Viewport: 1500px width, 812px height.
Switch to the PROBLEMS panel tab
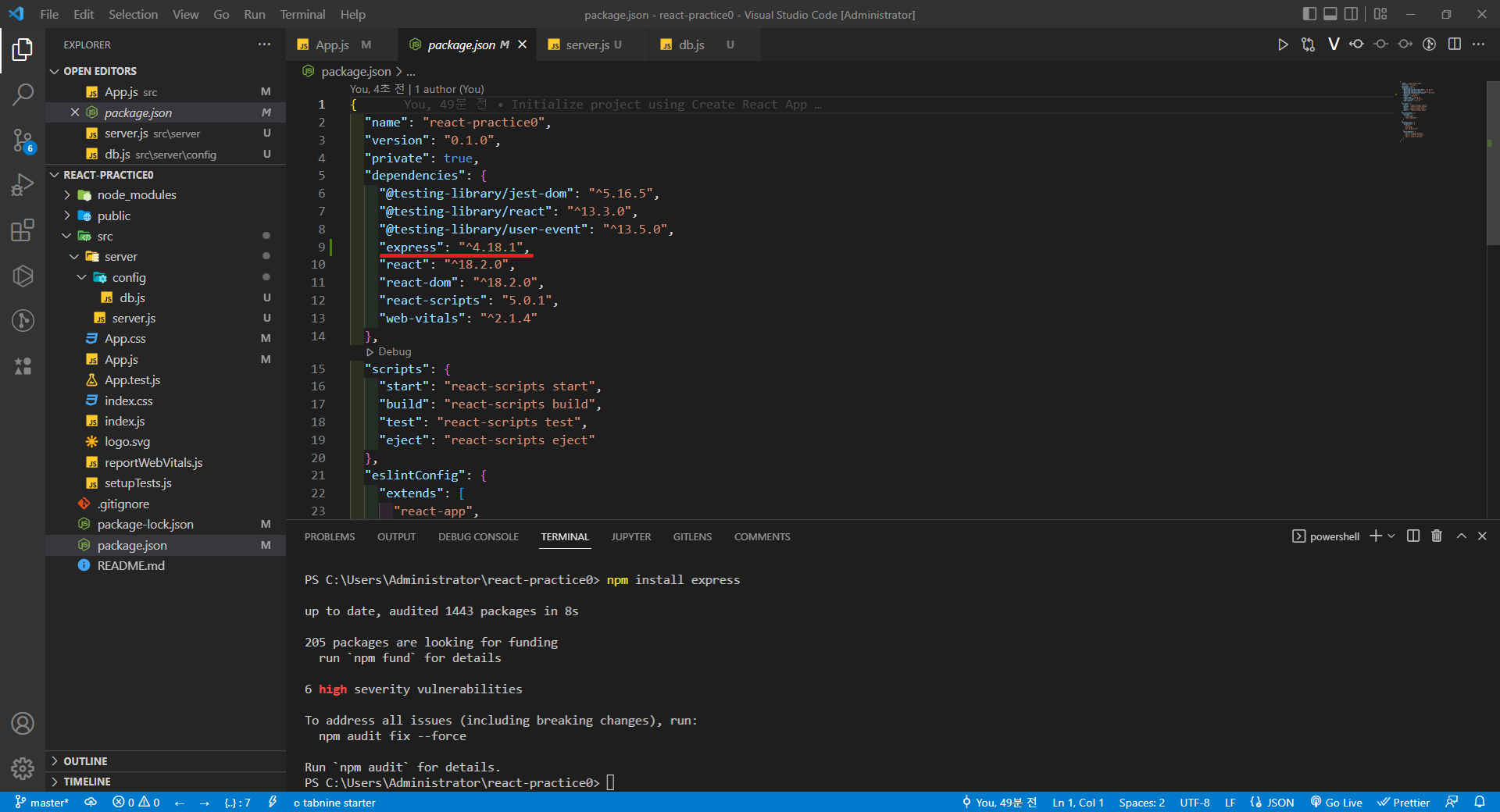[x=330, y=536]
